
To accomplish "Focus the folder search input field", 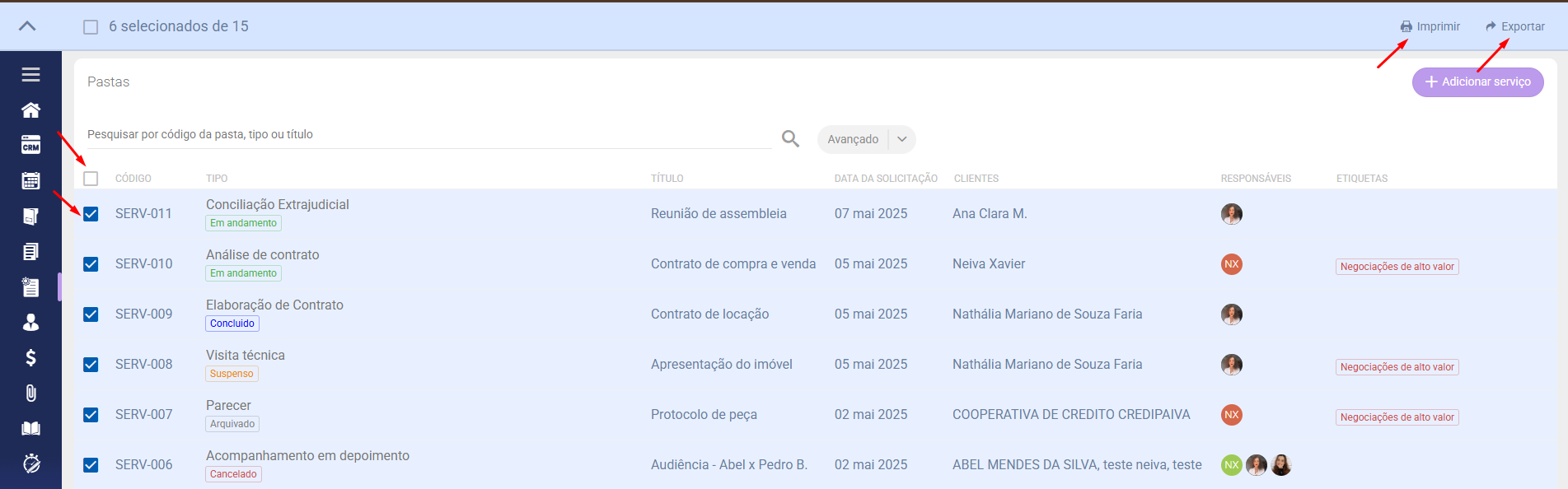I will tap(428, 135).
